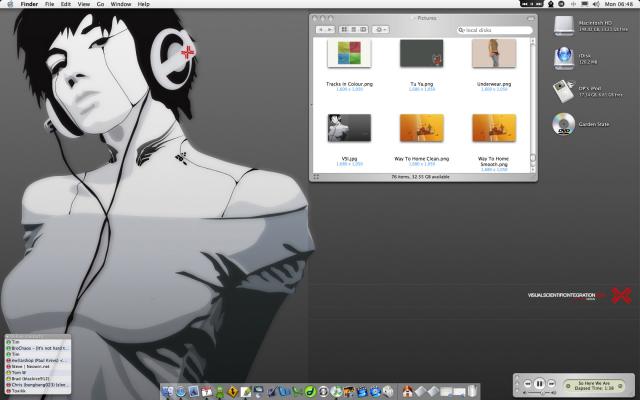This screenshot has height=400, width=640.
Task: Open the Garden State DVD disc icon
Action: pos(564,124)
